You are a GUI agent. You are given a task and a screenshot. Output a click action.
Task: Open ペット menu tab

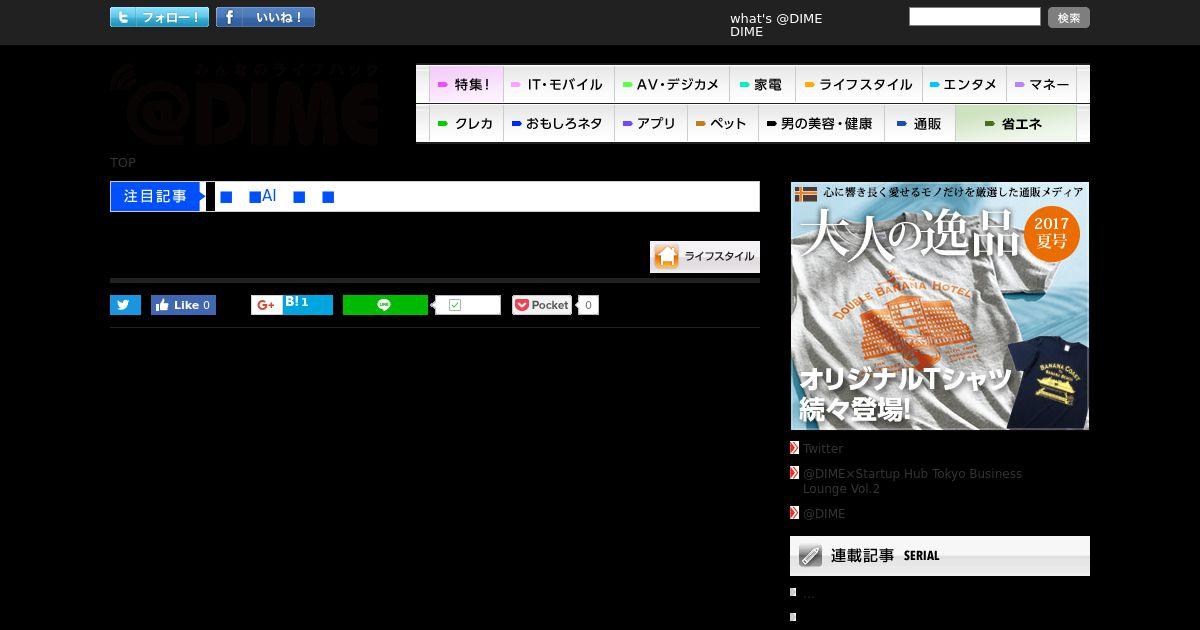(x=722, y=124)
